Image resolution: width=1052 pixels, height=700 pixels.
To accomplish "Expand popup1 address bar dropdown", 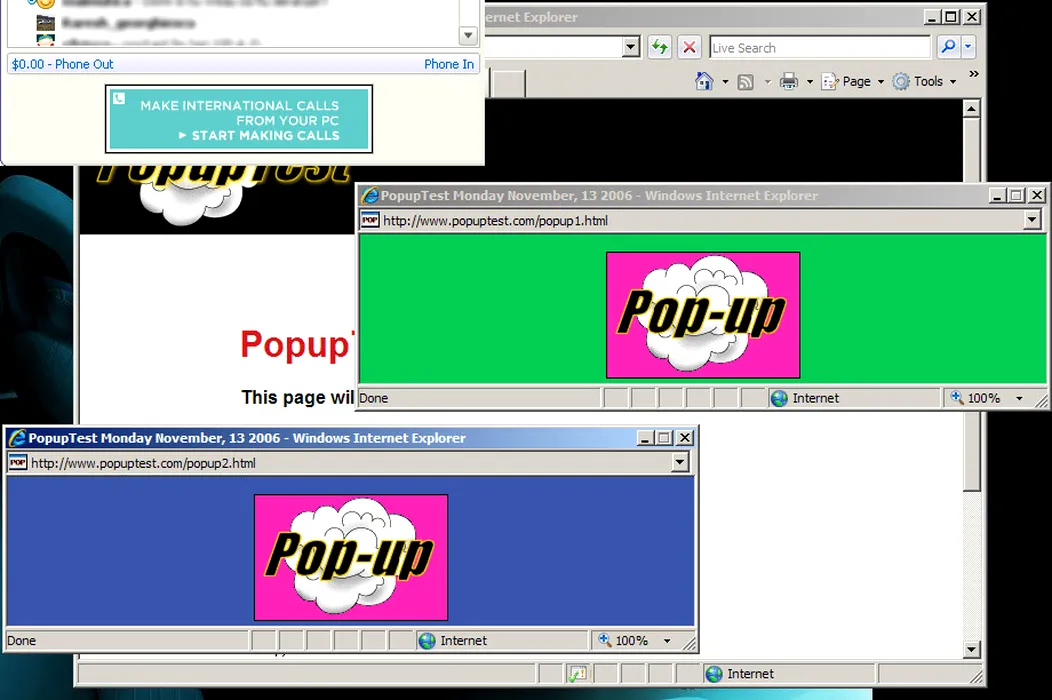I will 1033,219.
